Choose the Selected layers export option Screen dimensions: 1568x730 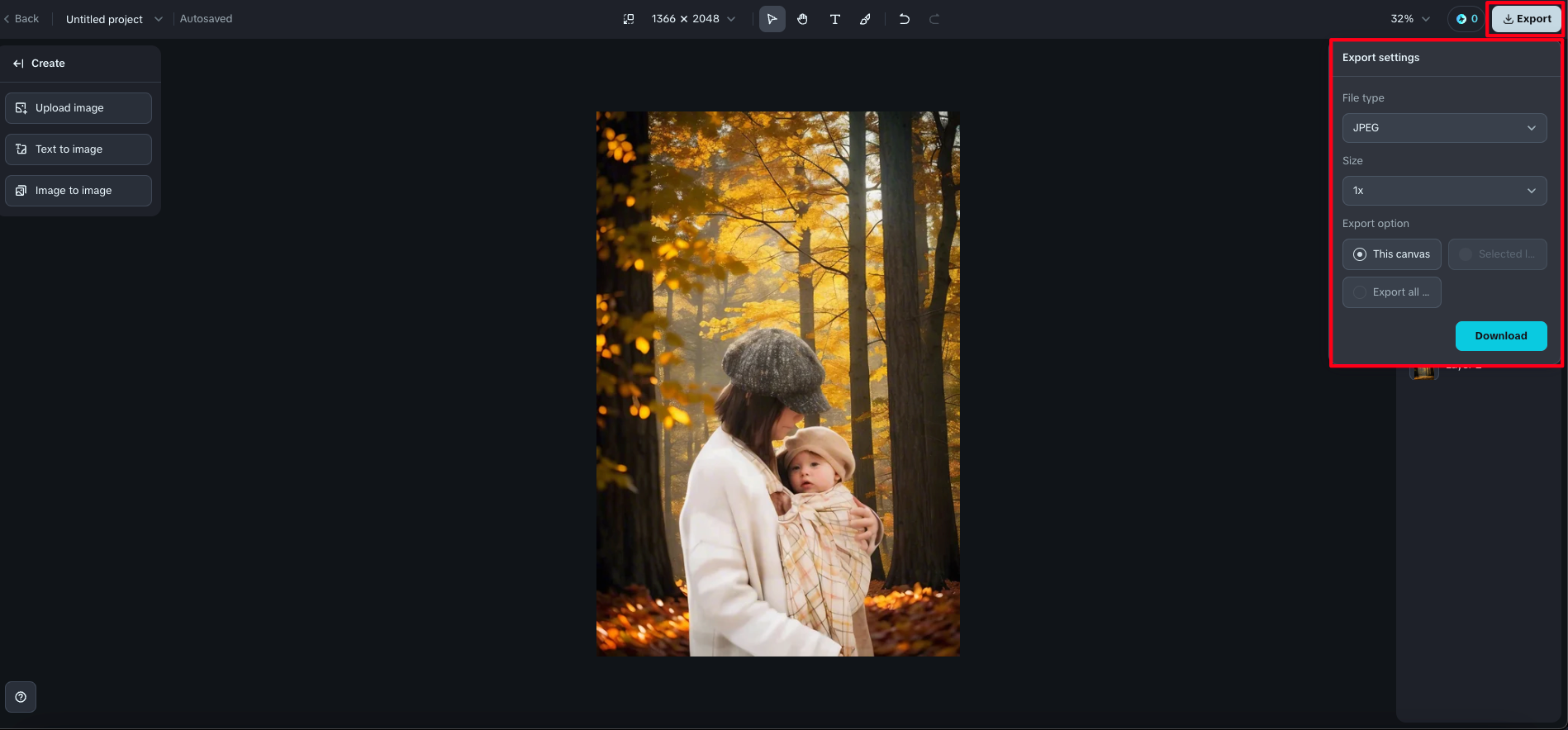[x=1497, y=254]
